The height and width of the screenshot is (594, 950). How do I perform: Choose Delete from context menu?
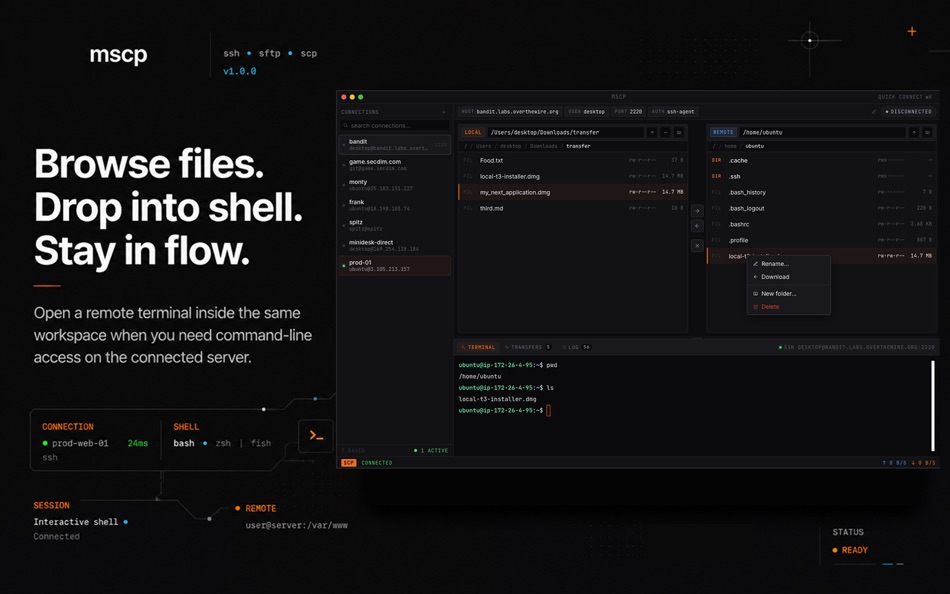[788, 307]
